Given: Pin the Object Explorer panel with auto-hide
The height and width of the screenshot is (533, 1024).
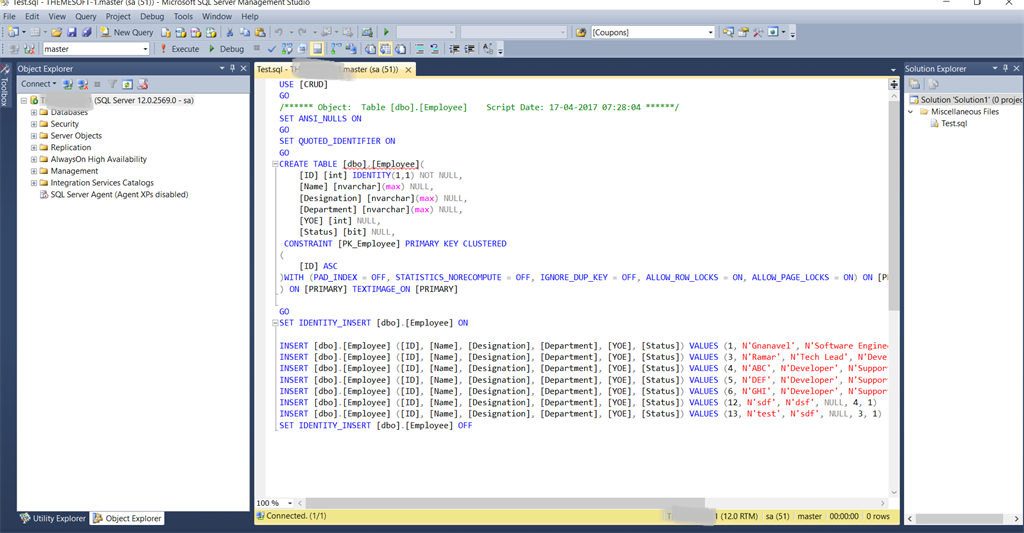Looking at the screenshot, I should pyautogui.click(x=232, y=68).
